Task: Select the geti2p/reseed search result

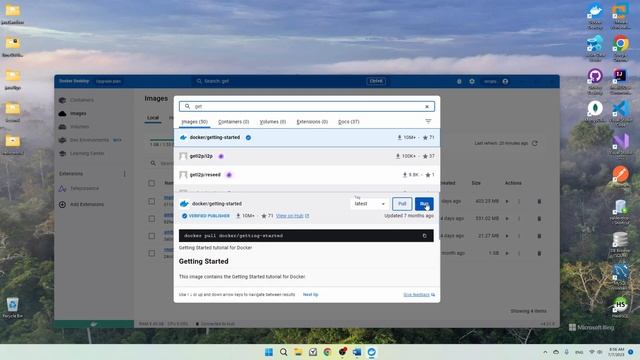Action: pos(307,175)
